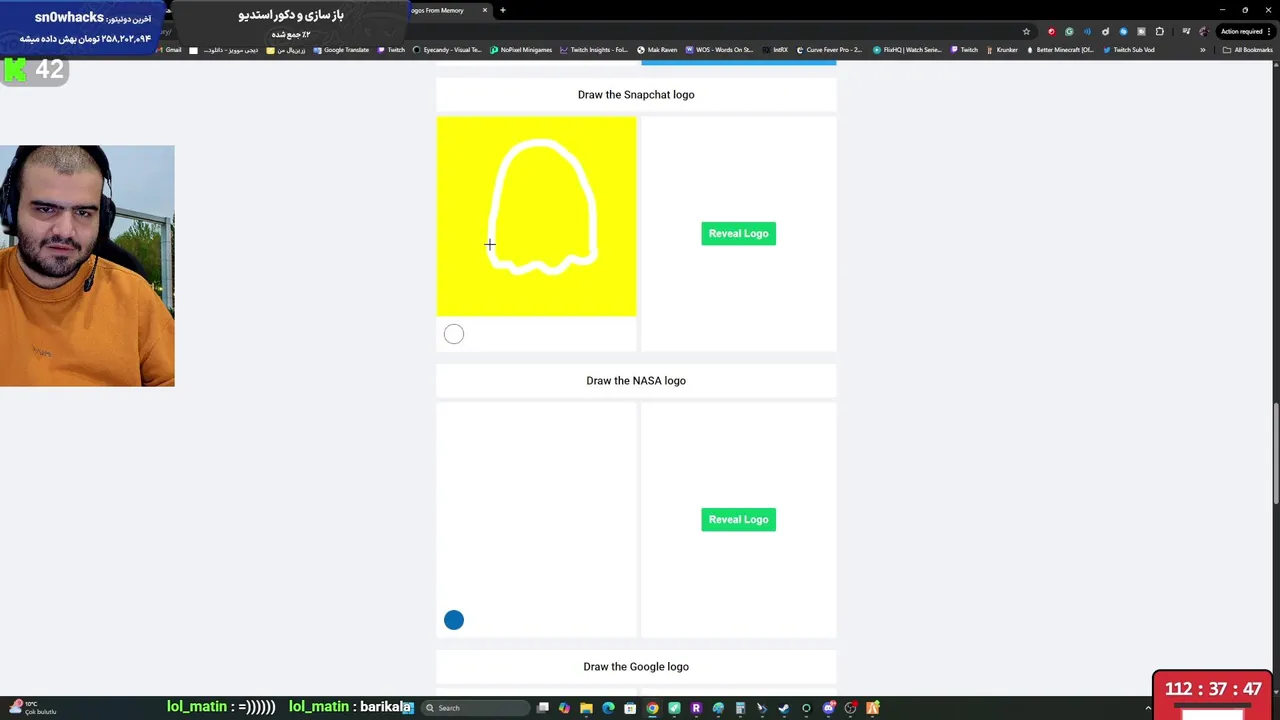This screenshot has height=720, width=1280.
Task: Open Microsoft Edge from the taskbar
Action: 608,708
